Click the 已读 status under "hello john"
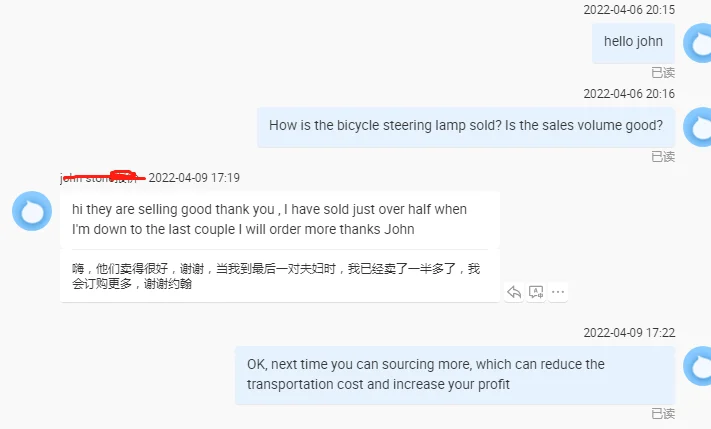The image size is (711, 429). pos(663,72)
